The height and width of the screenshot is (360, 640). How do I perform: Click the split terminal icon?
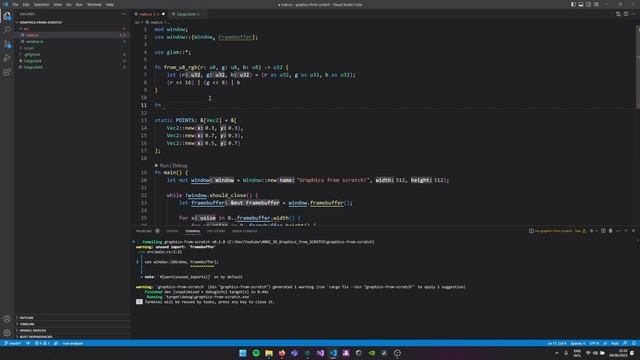(x=603, y=231)
